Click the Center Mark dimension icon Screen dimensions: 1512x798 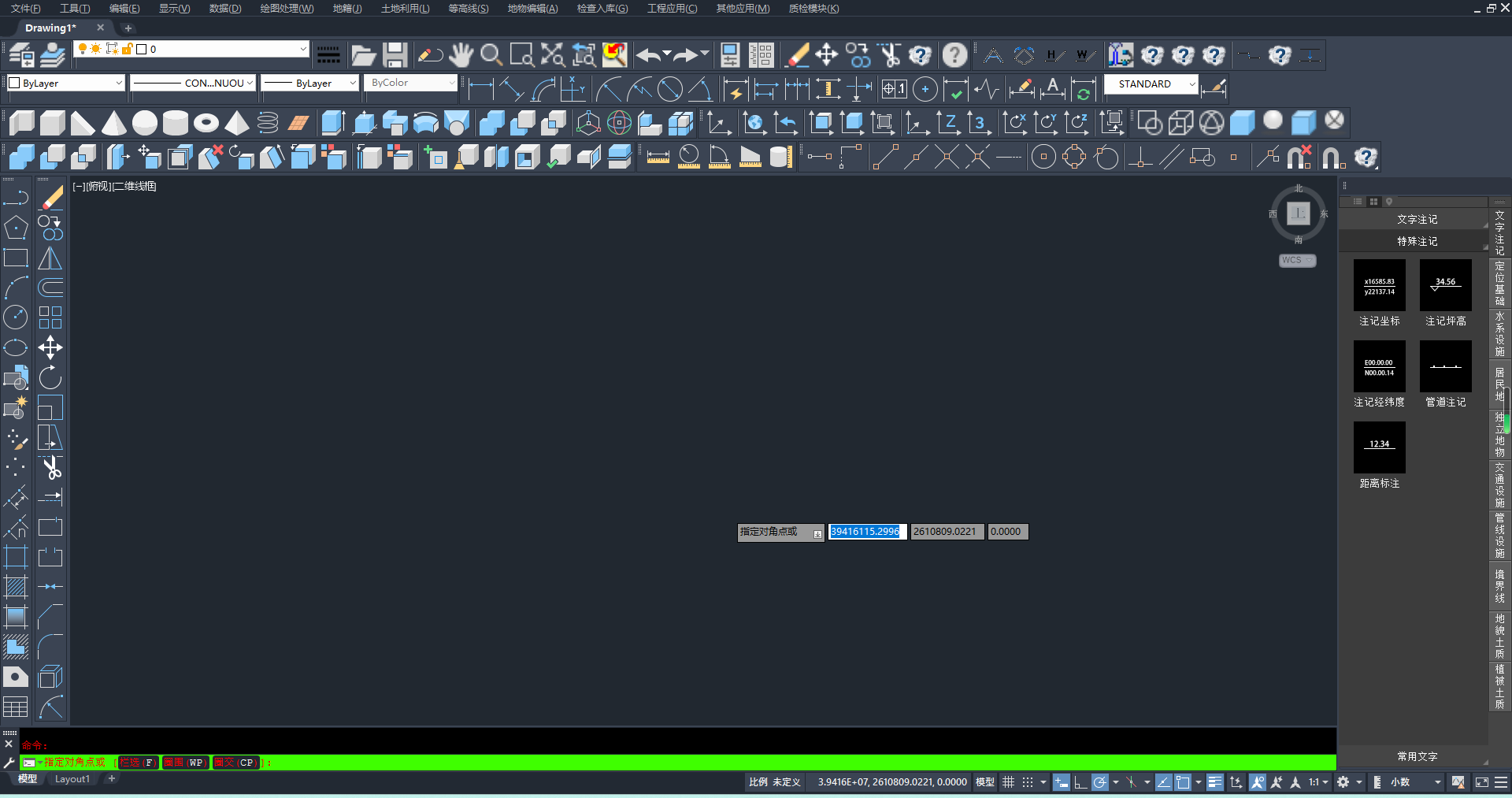pyautogui.click(x=925, y=89)
